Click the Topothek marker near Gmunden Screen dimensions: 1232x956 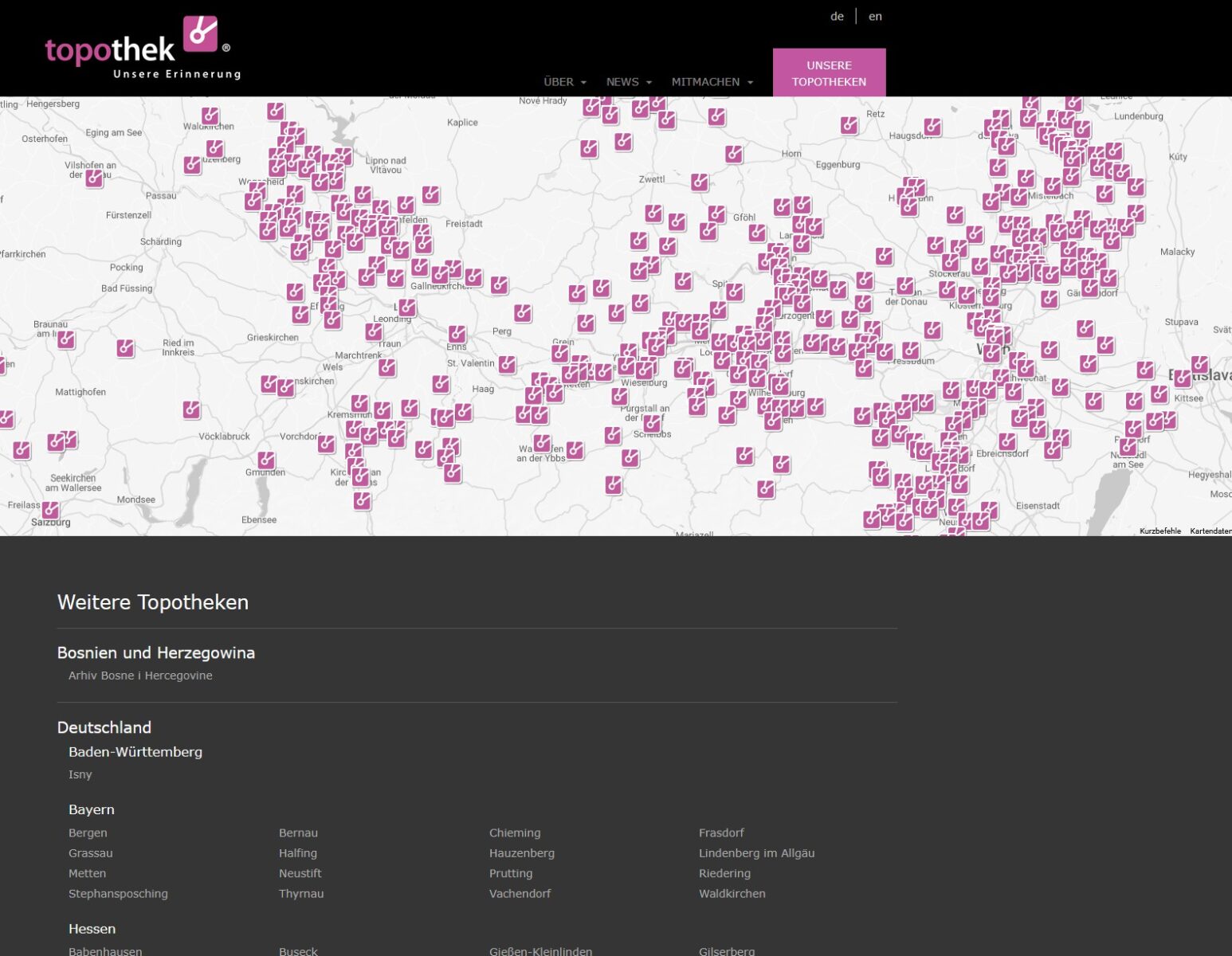tap(266, 460)
